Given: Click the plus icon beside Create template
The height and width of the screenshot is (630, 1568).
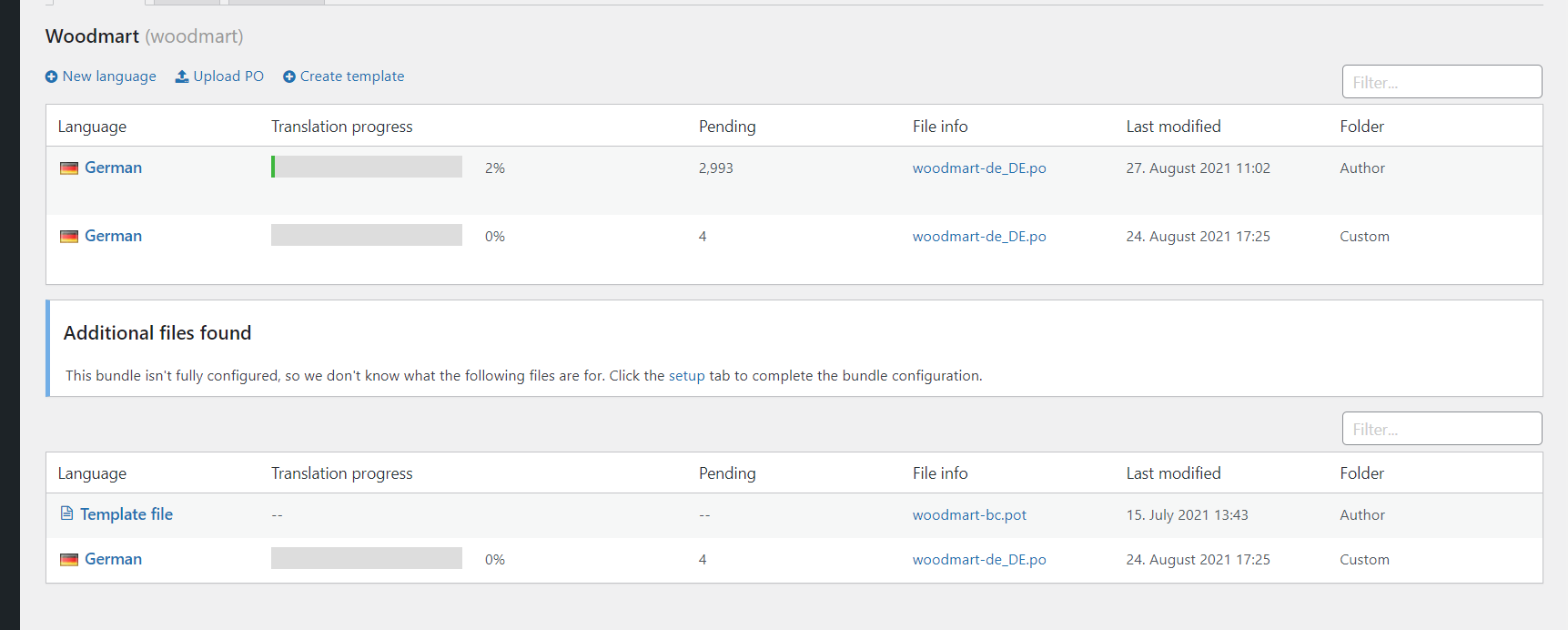Looking at the screenshot, I should [x=289, y=77].
